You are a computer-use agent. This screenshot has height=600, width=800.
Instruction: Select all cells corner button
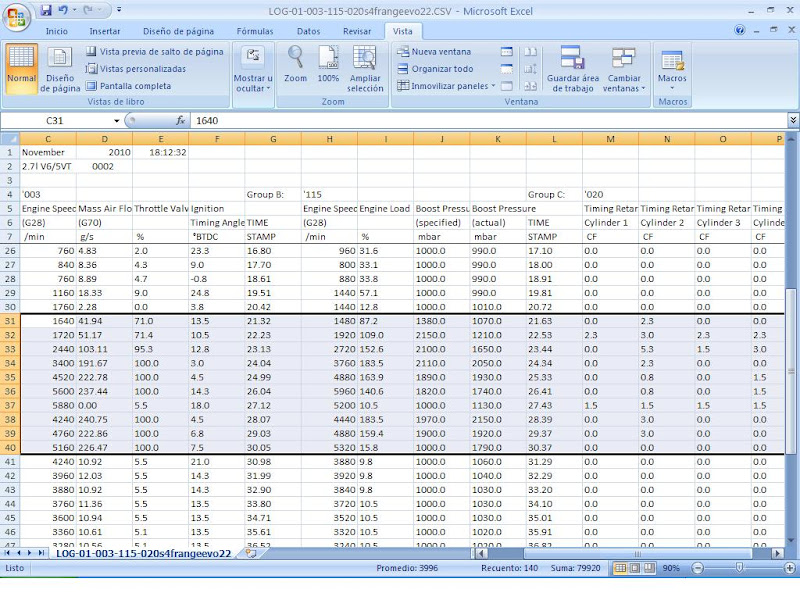tap(10, 139)
